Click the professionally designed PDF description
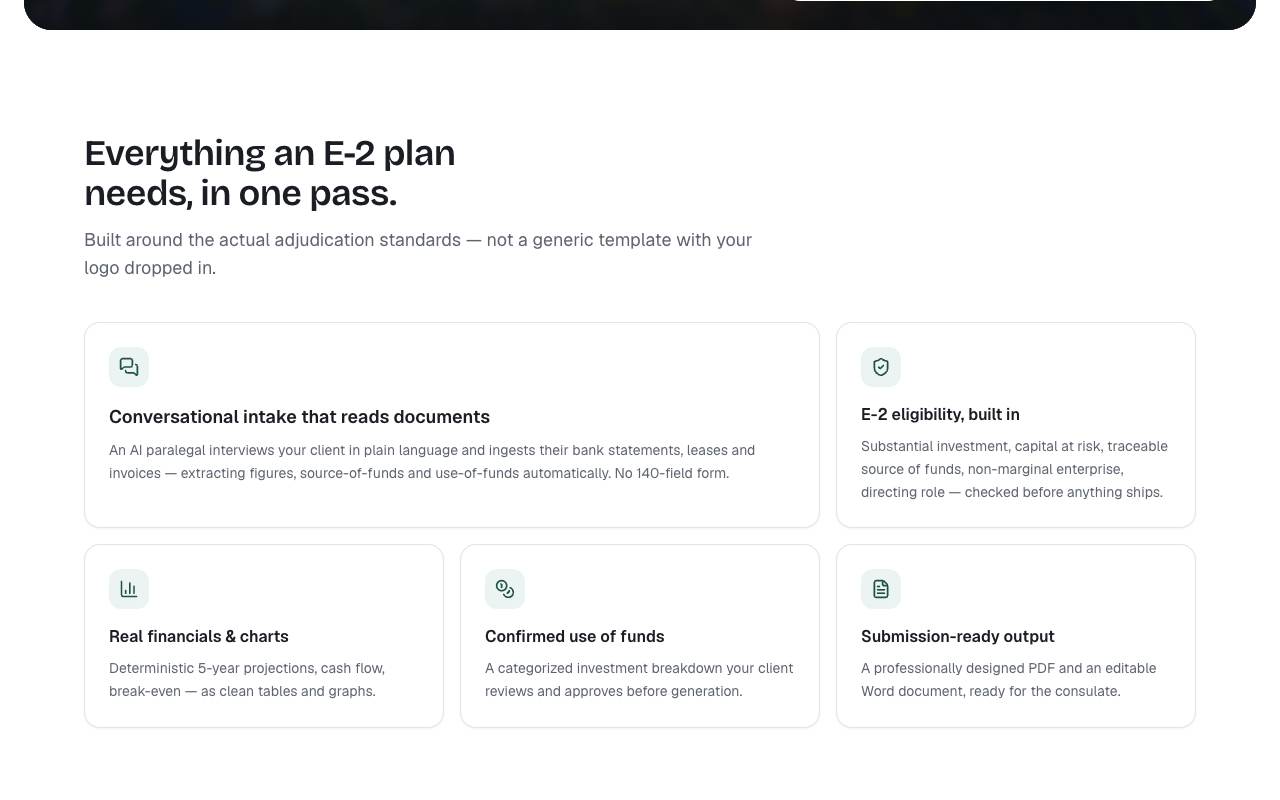The height and width of the screenshot is (800, 1280). 1008,680
